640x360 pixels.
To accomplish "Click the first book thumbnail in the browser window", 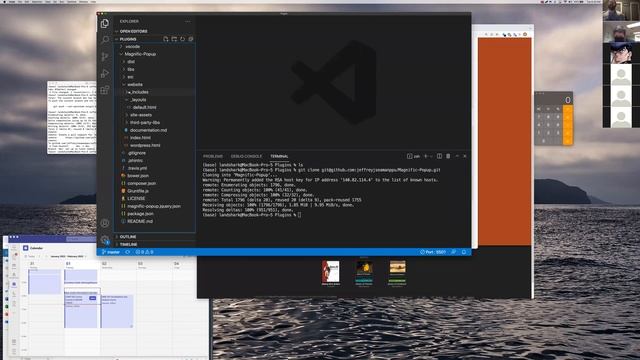I will point(331,272).
